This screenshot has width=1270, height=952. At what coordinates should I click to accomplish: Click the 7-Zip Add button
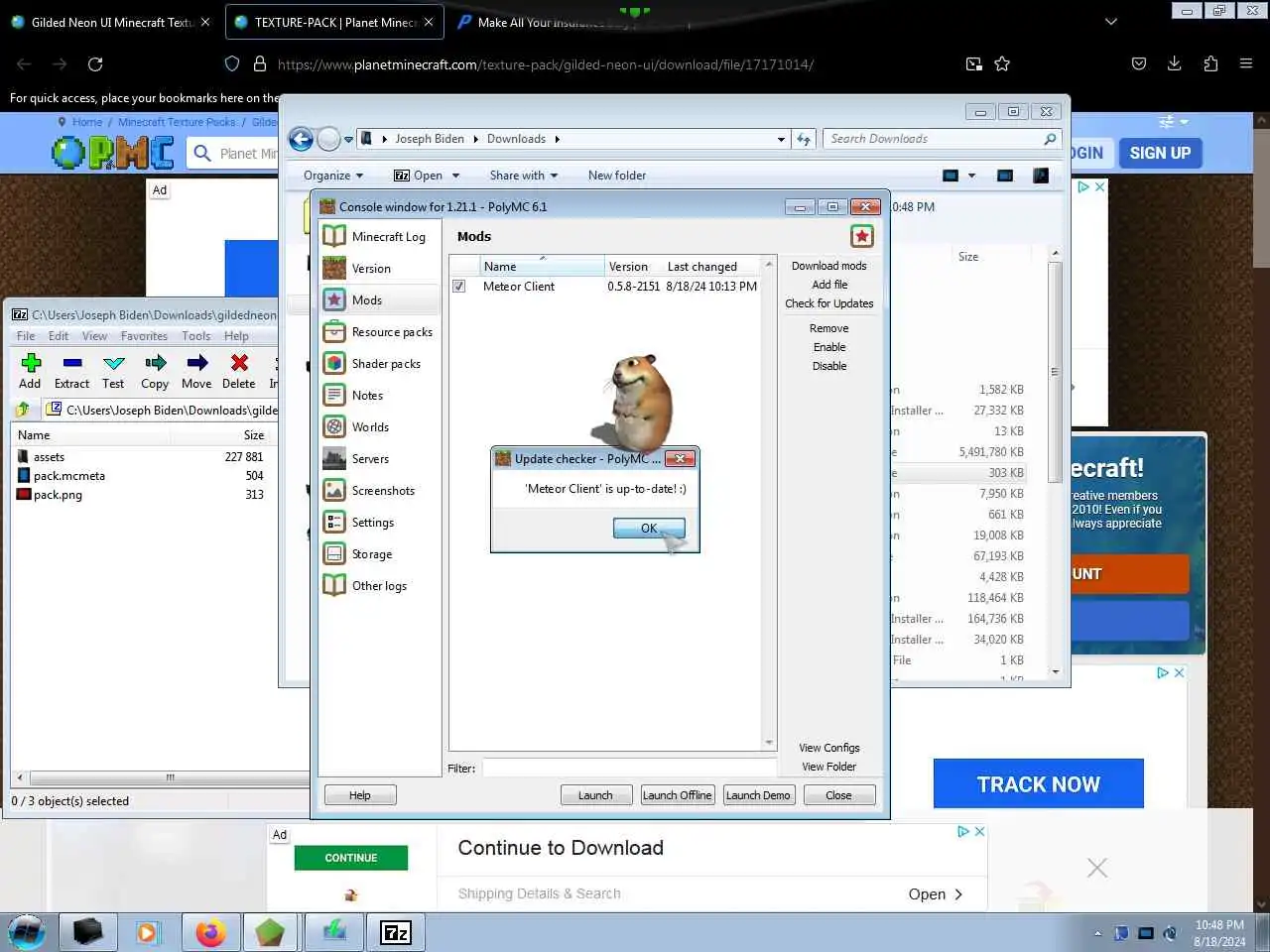(x=31, y=372)
